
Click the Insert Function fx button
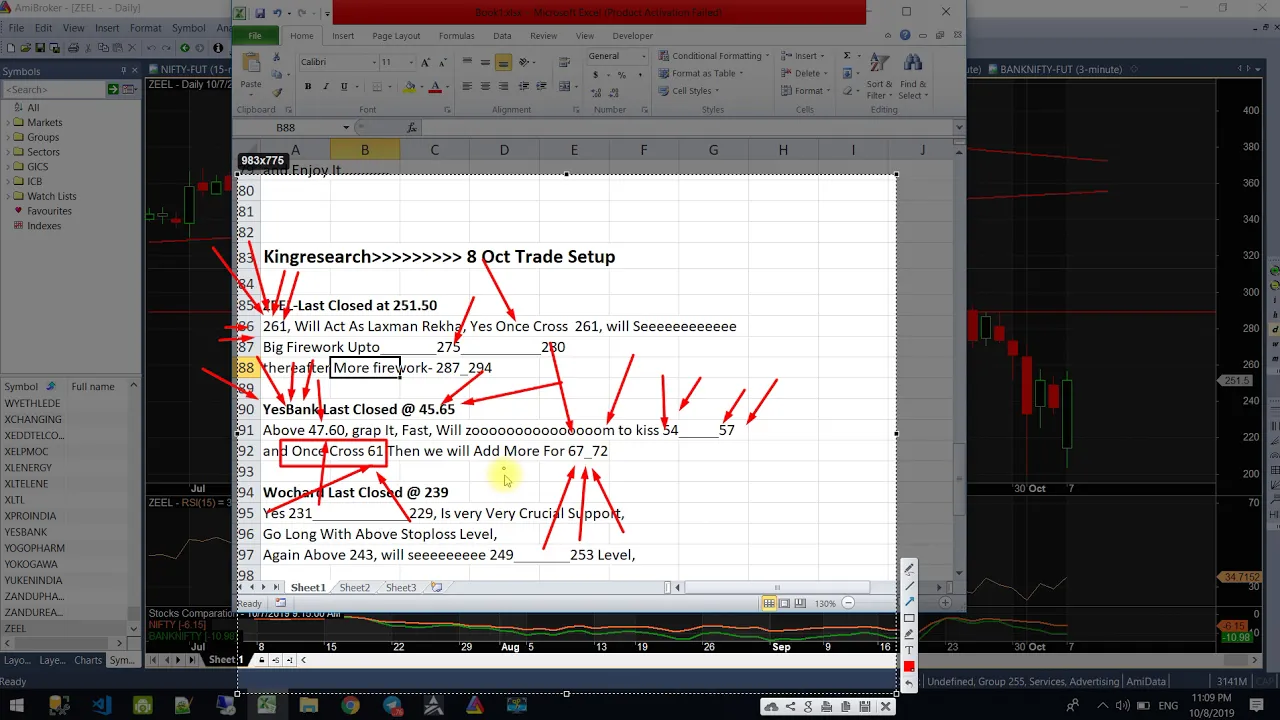coord(411,128)
